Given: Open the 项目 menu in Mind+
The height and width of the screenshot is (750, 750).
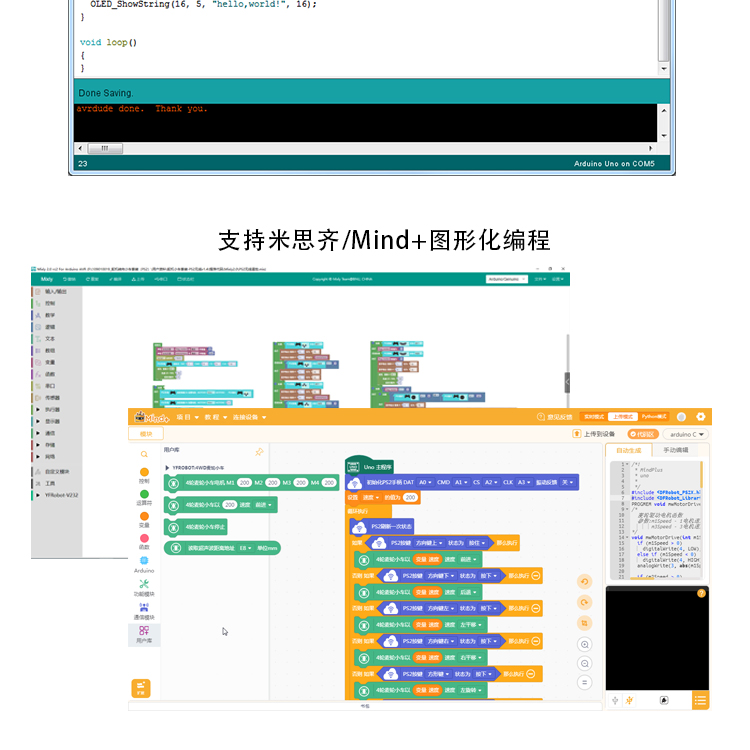Looking at the screenshot, I should coord(188,417).
